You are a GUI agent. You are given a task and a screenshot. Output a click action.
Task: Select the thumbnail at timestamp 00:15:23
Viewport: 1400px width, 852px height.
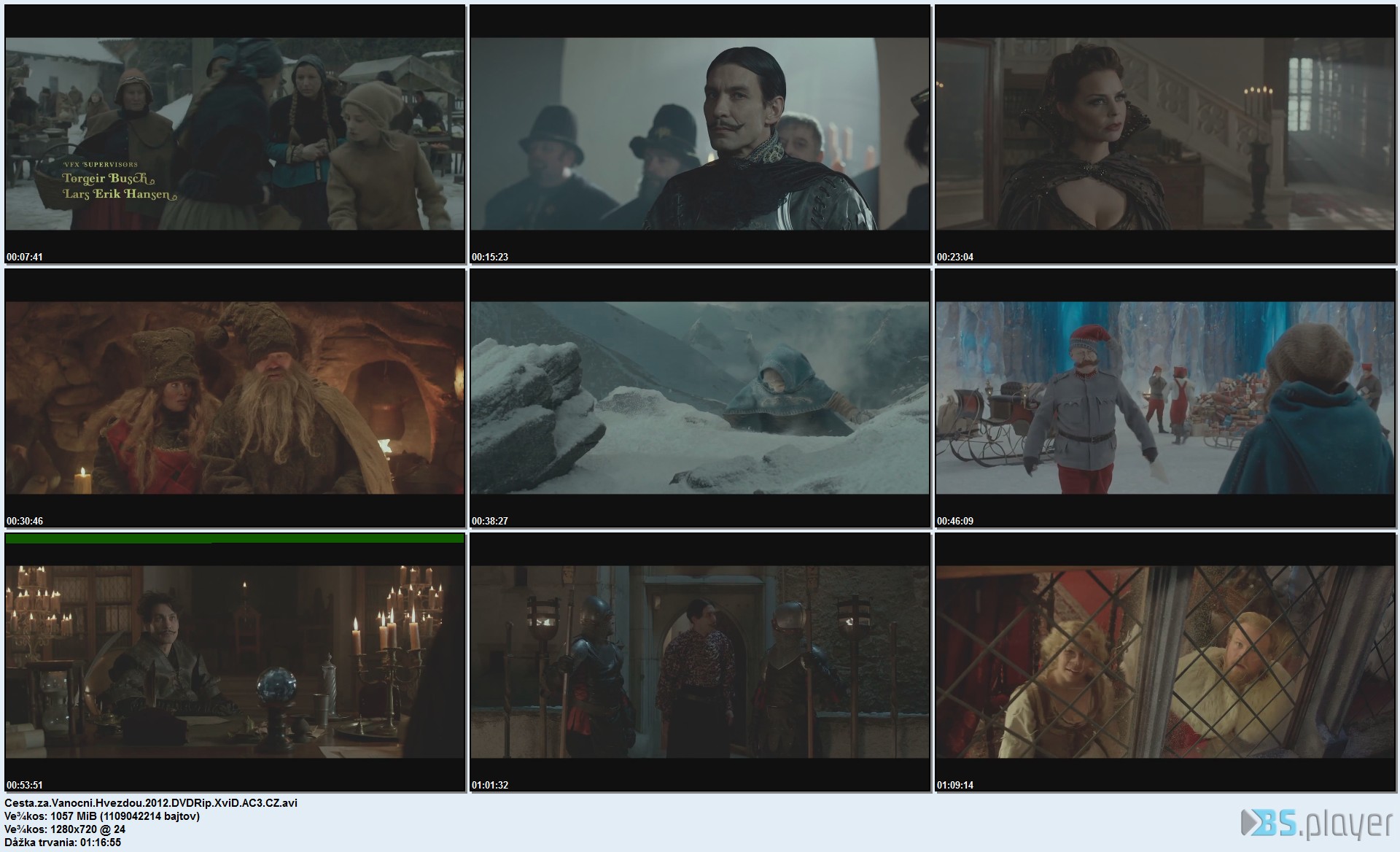click(x=700, y=133)
